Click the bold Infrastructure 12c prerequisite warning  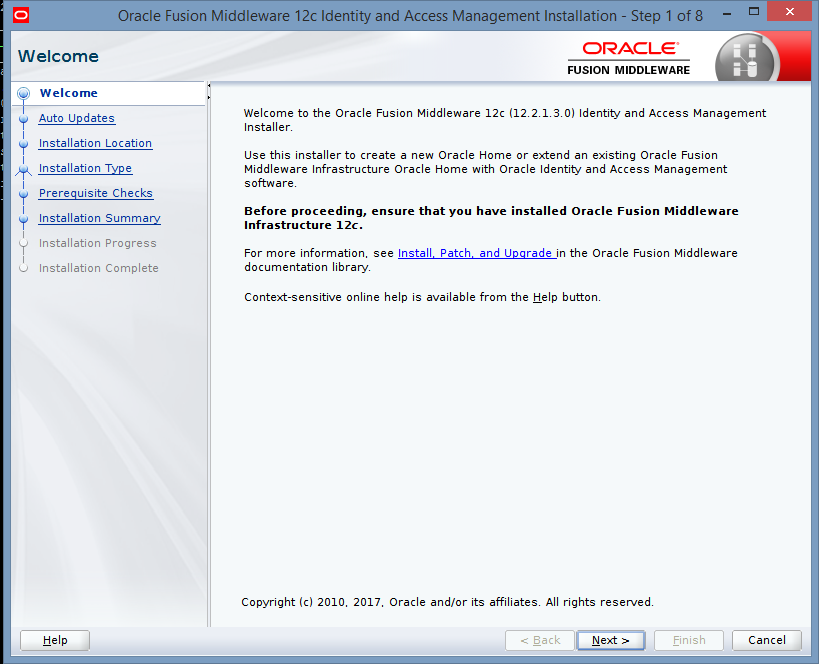pos(491,218)
